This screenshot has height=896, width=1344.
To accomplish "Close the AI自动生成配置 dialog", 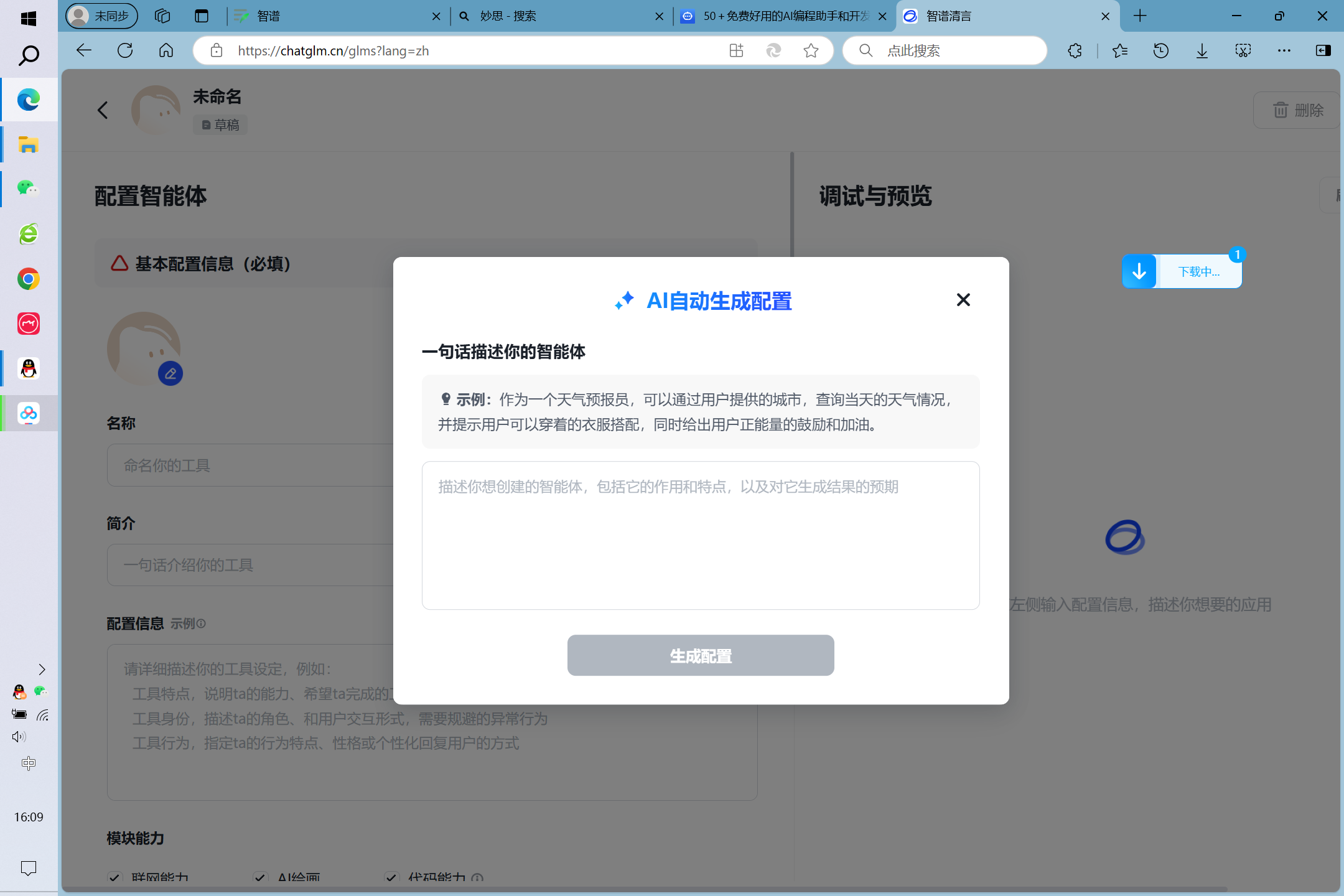I will coord(963,300).
